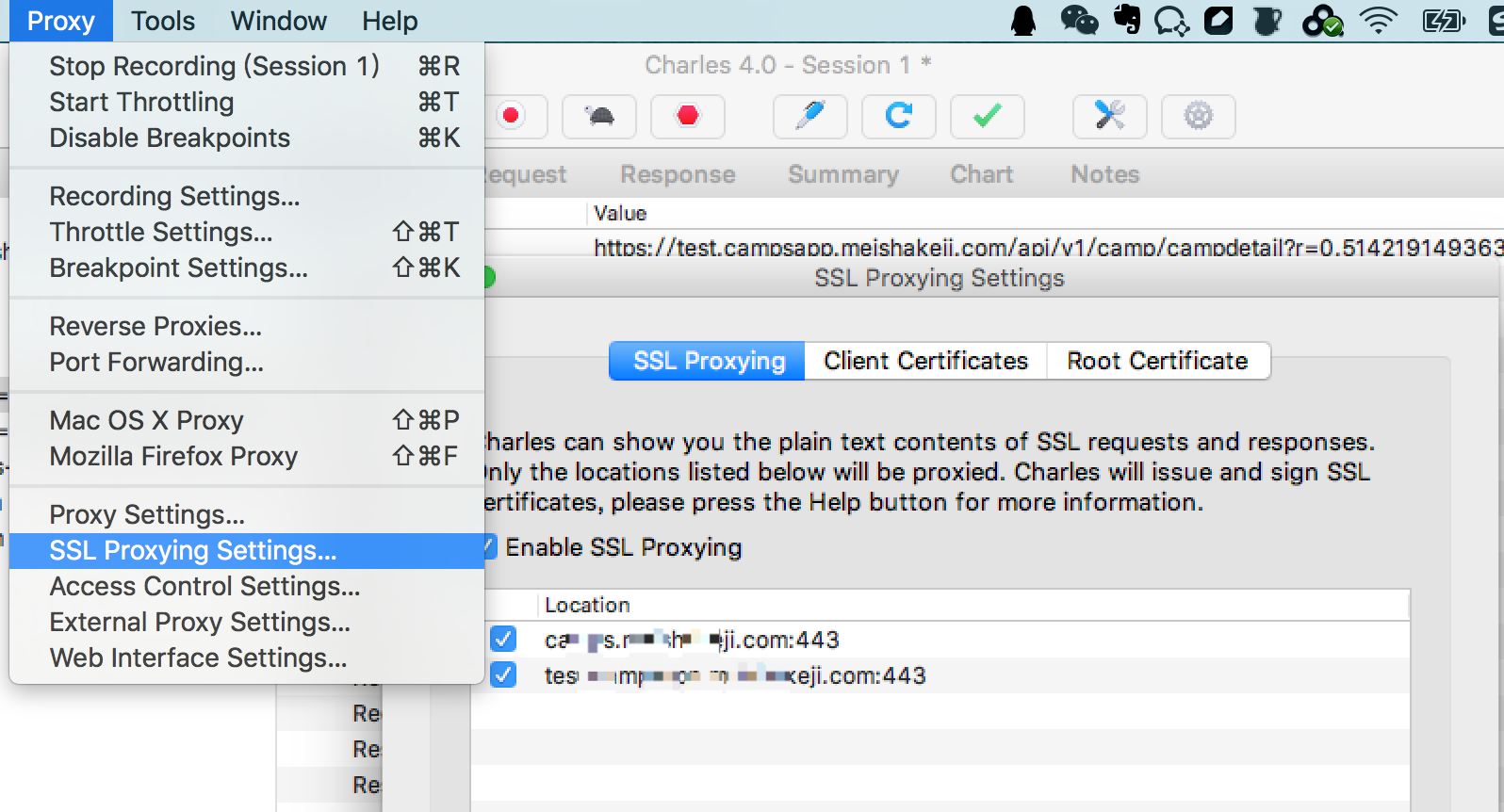Viewport: 1504px width, 812px height.
Task: Click the QQ penguin menu bar icon
Action: 1023,21
